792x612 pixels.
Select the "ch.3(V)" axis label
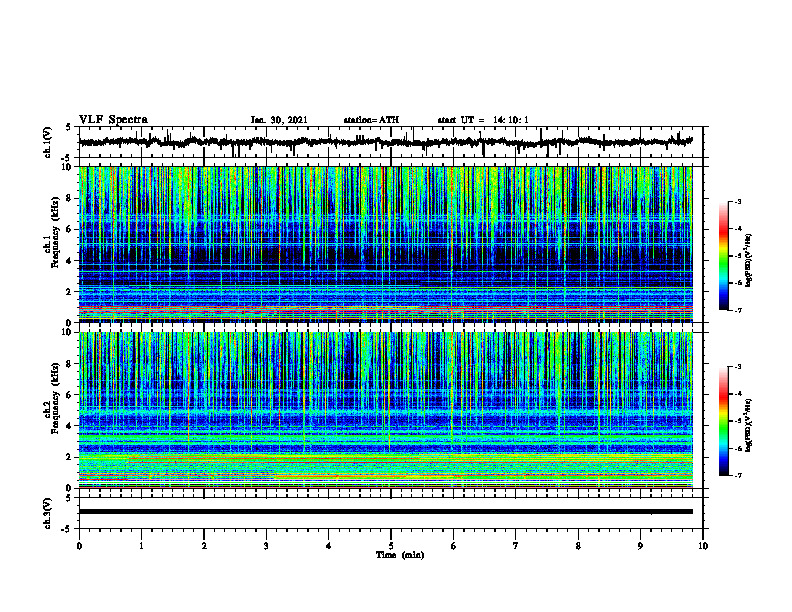point(48,513)
